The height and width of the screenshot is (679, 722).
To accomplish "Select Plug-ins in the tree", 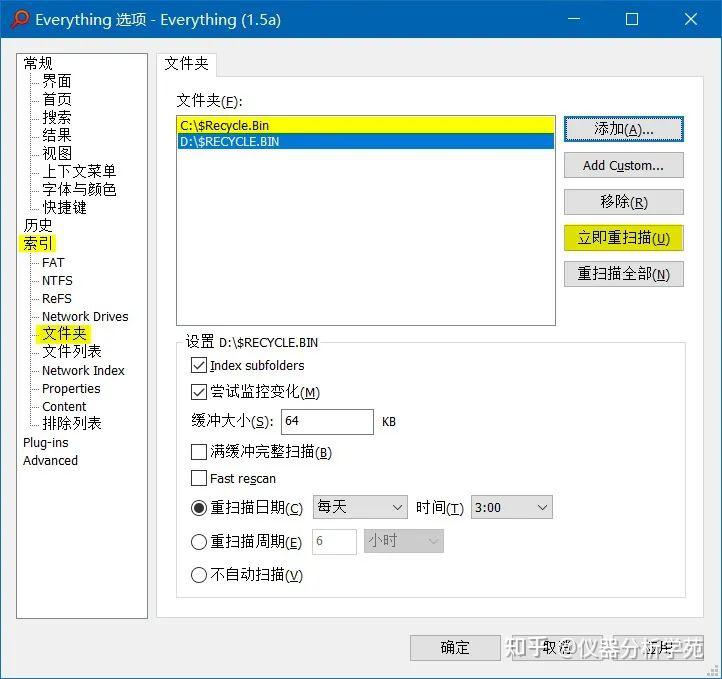I will pyautogui.click(x=46, y=442).
